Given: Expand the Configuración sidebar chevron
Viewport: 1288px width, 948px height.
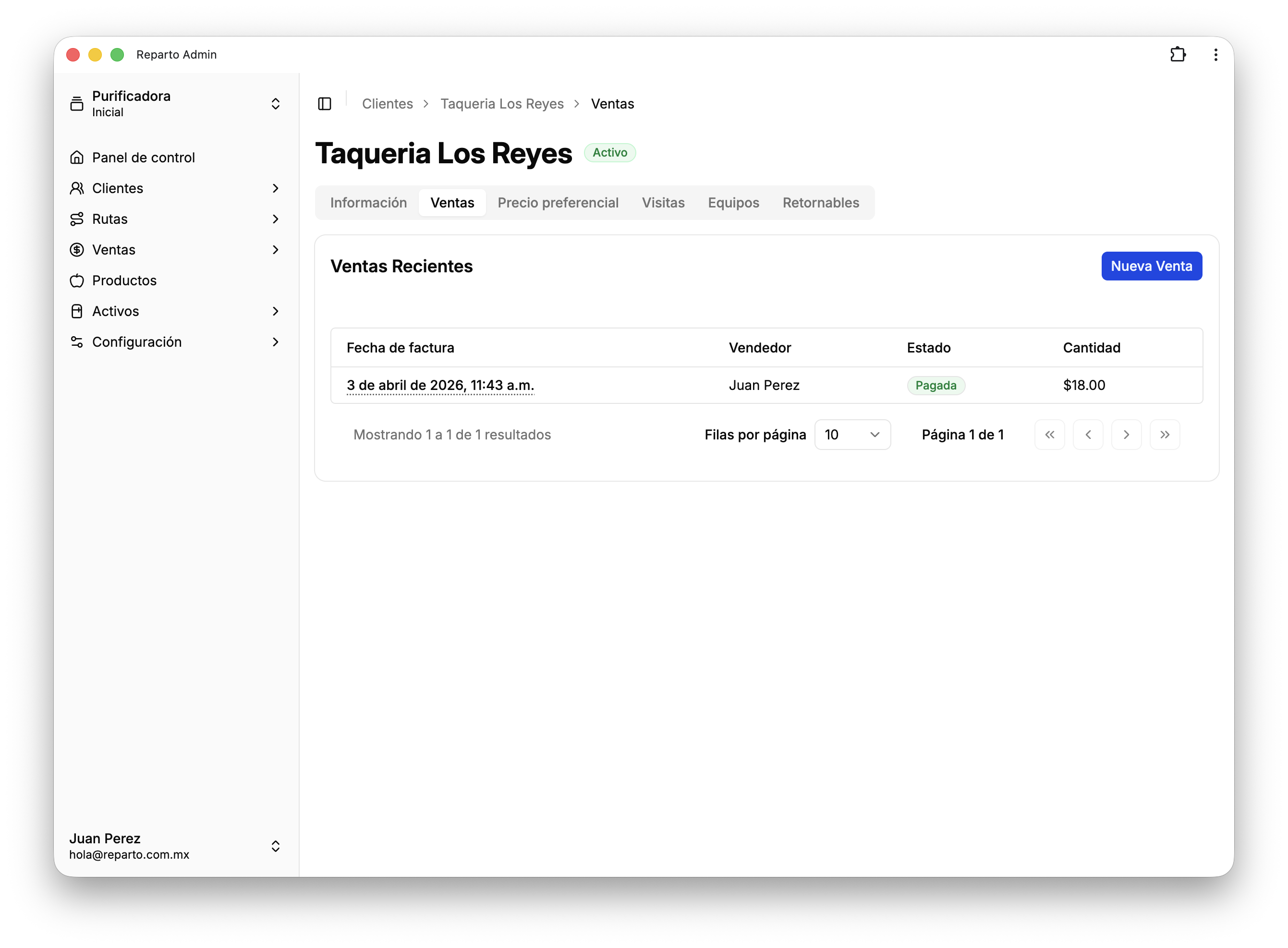Looking at the screenshot, I should [275, 342].
